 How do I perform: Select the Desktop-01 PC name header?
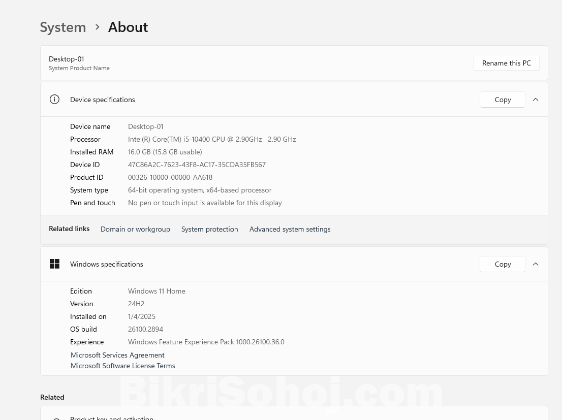click(66, 59)
